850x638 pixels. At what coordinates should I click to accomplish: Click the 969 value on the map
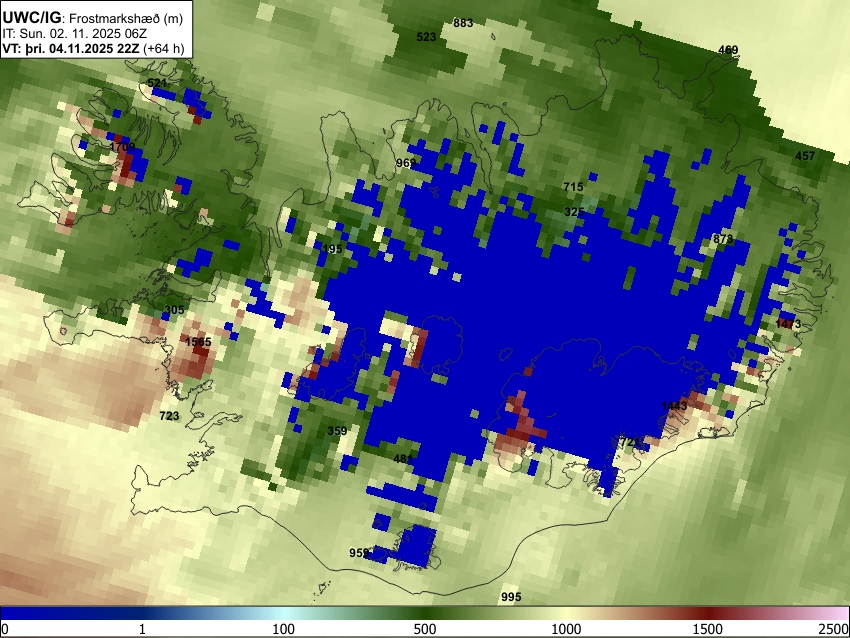(406, 163)
